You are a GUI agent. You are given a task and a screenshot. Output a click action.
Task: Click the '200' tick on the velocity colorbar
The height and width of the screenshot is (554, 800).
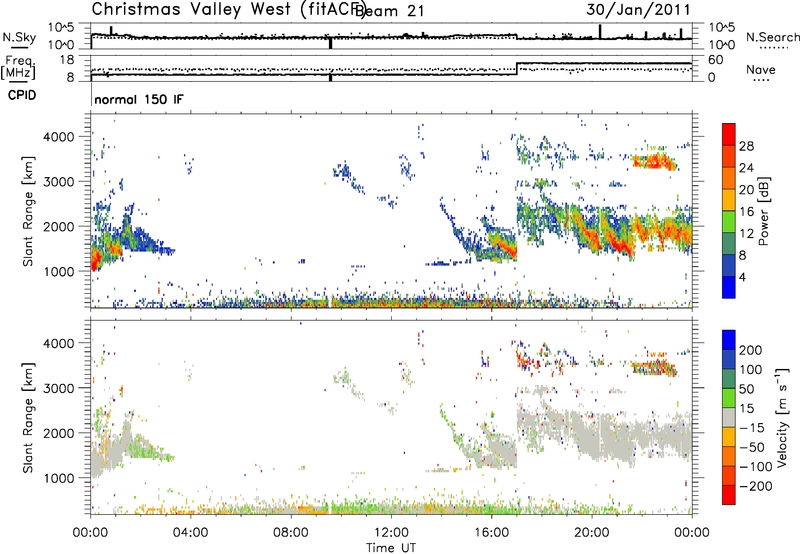pos(751,350)
